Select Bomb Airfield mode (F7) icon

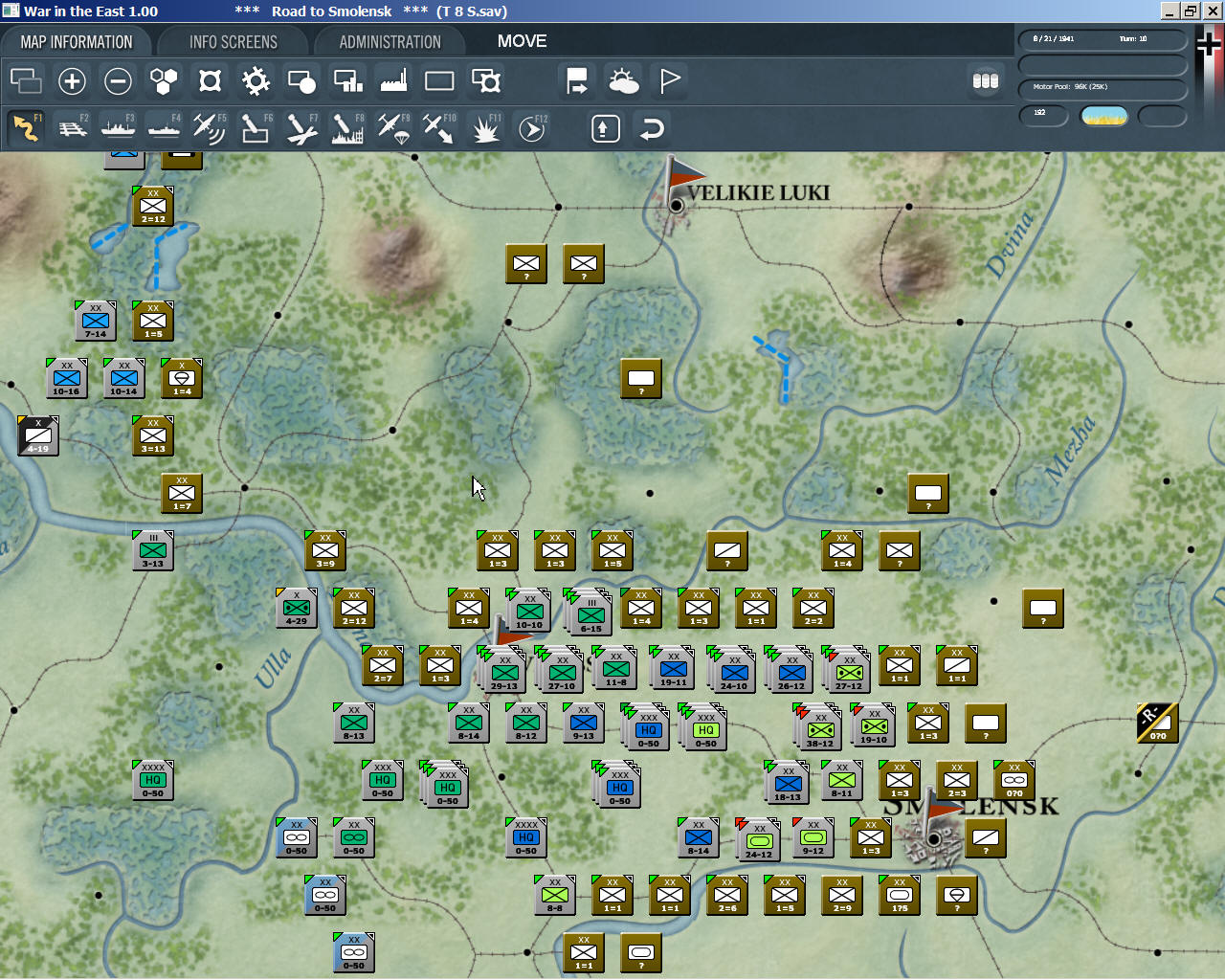pos(301,128)
